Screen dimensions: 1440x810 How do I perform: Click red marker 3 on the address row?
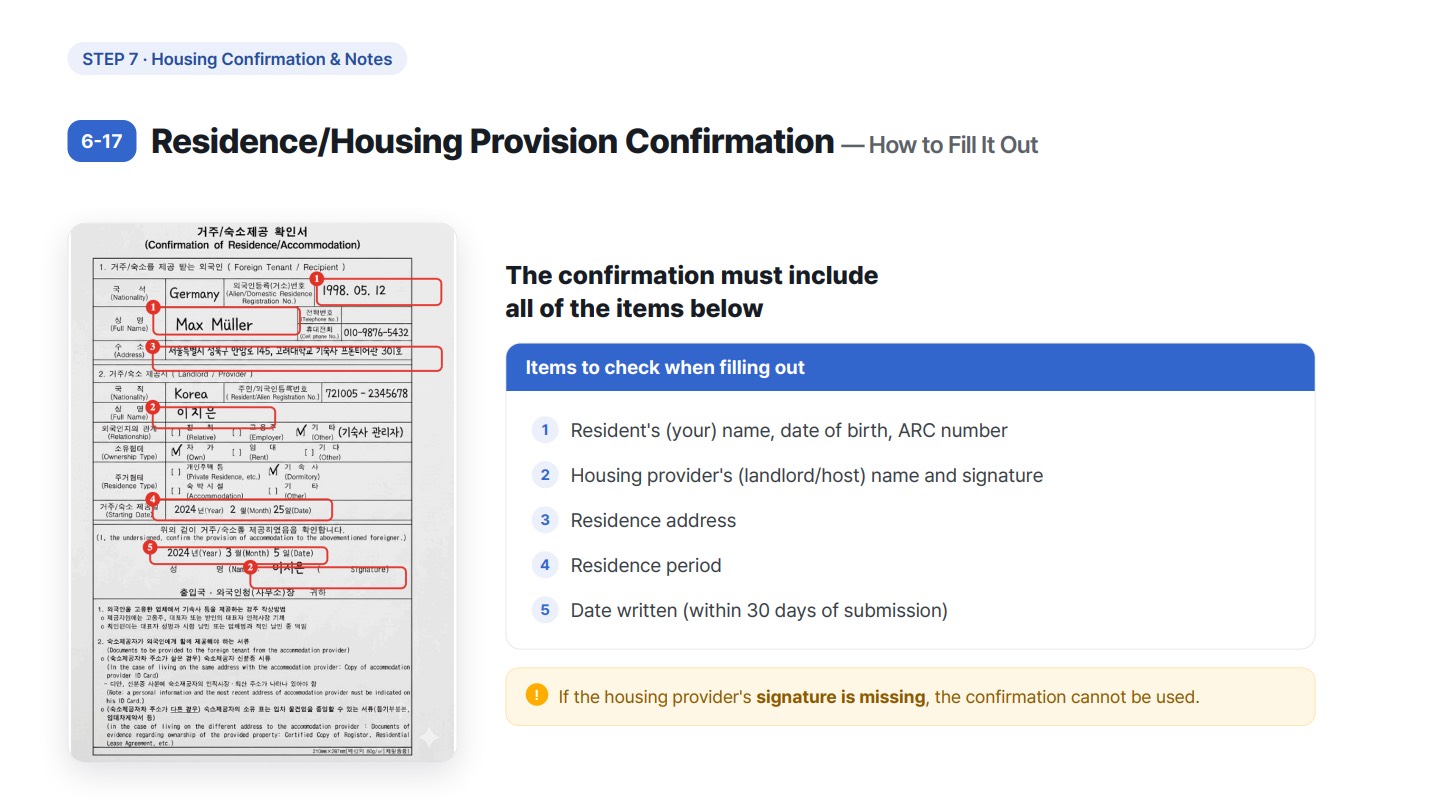click(x=152, y=347)
